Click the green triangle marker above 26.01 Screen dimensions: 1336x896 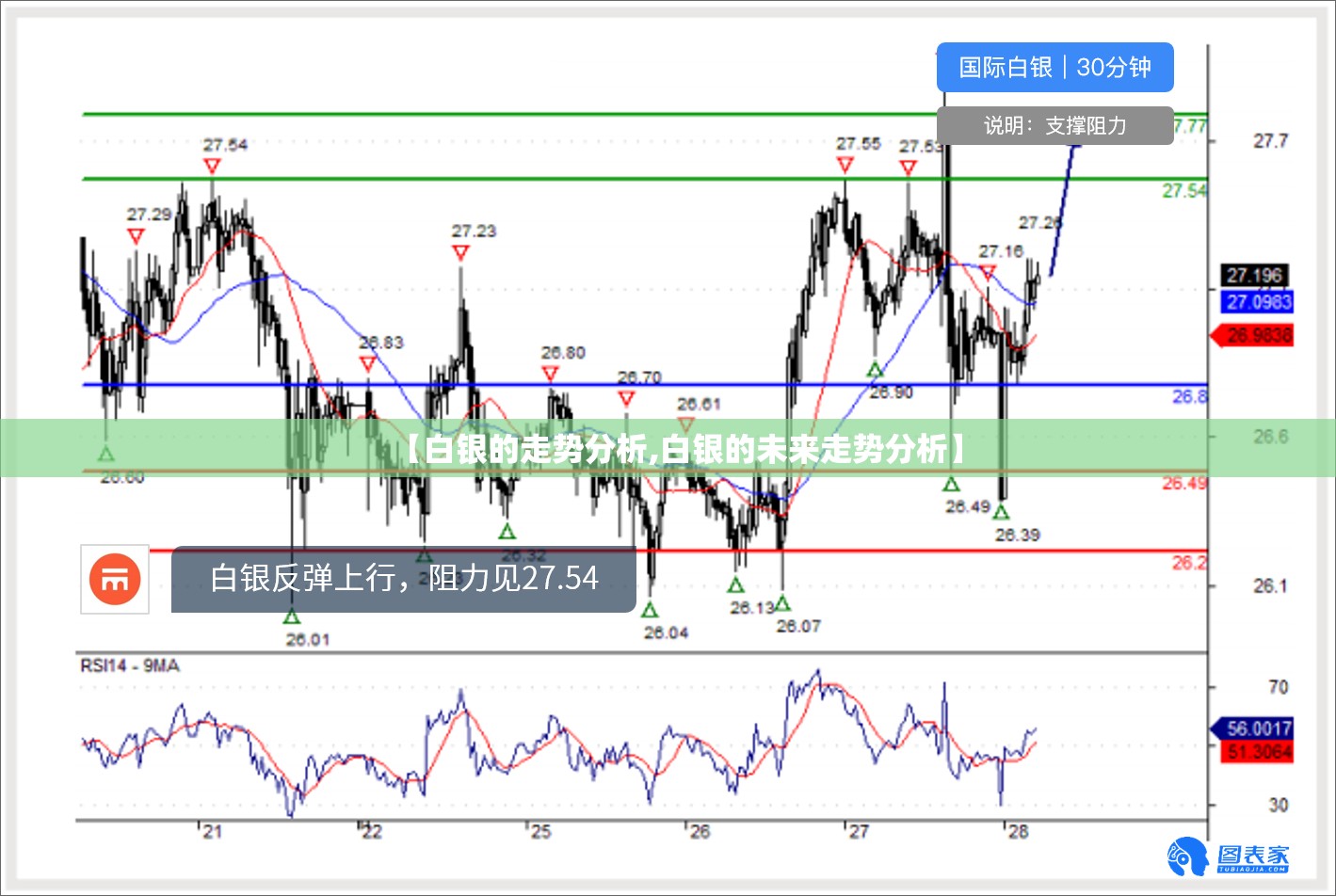click(292, 616)
